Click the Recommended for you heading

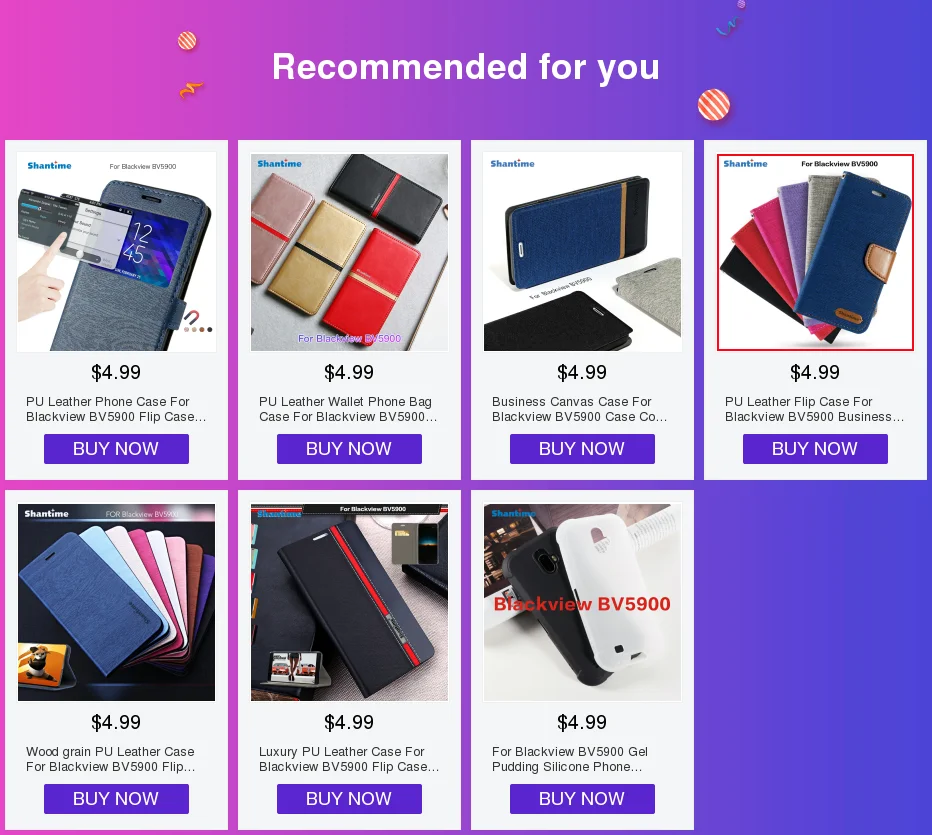[x=466, y=67]
